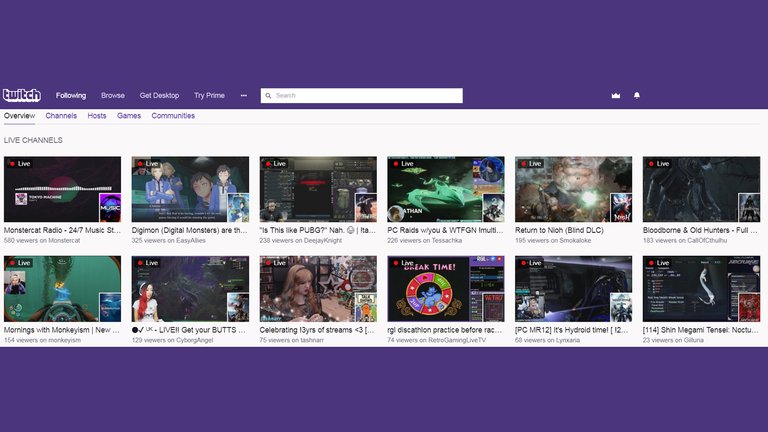The height and width of the screenshot is (432, 768).
Task: Click title 'Mornings with Monkeyism | New'
Action: [57, 330]
